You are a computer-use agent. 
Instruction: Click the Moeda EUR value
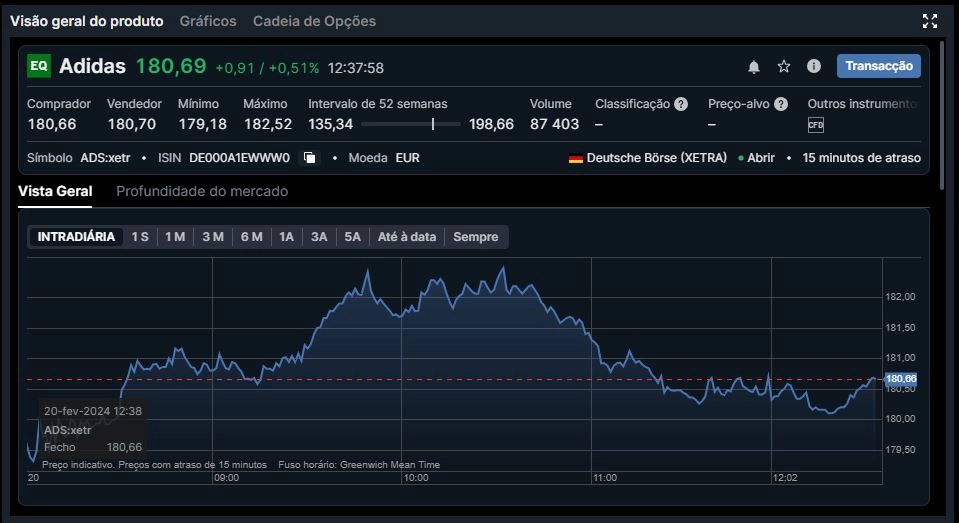[x=407, y=158]
